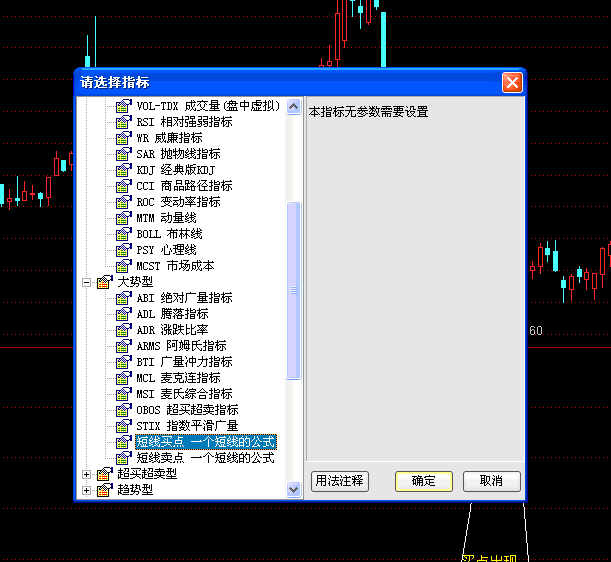Click the 大势型 category folder icon
This screenshot has width=611, height=562.
(104, 282)
